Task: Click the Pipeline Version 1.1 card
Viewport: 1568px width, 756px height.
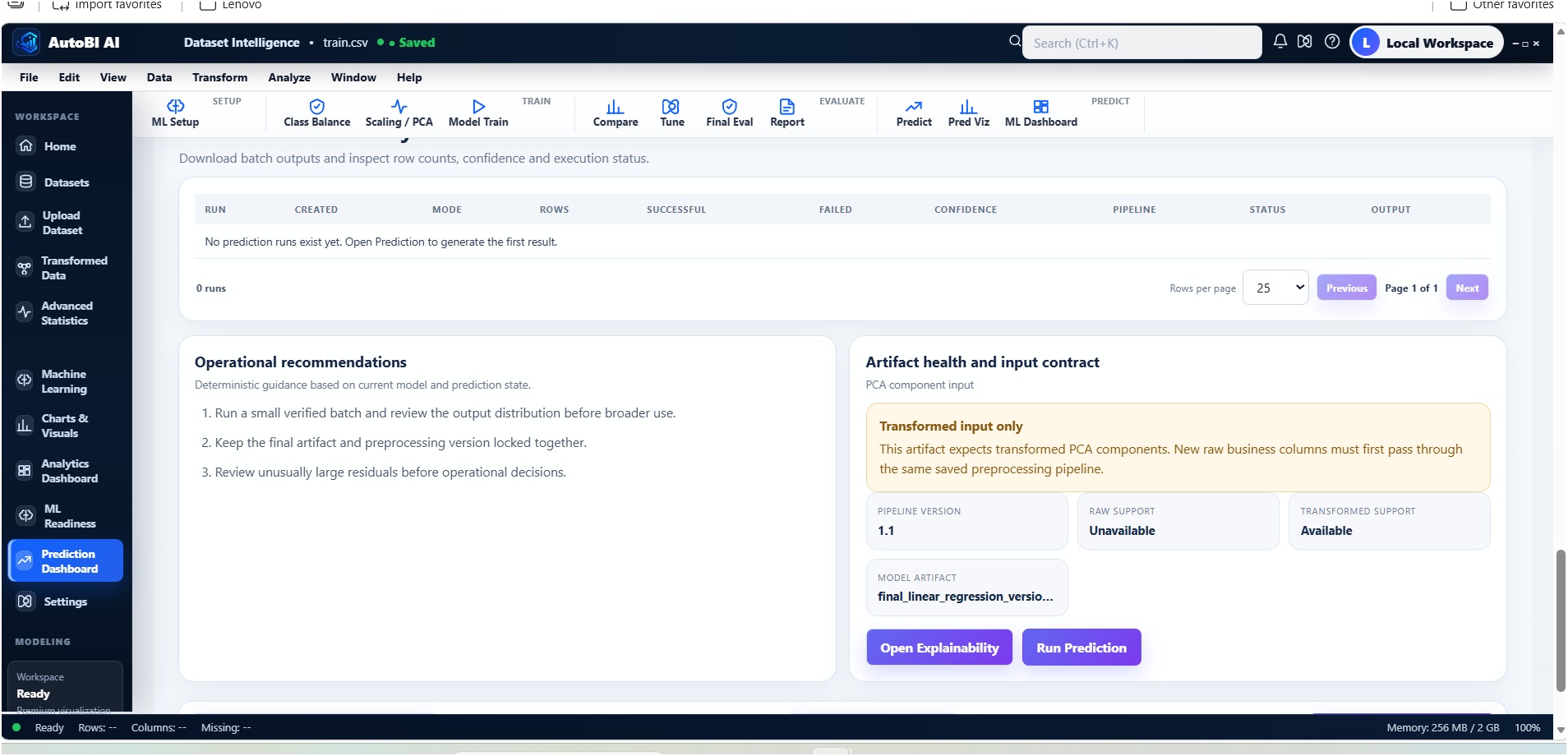Action: click(967, 521)
